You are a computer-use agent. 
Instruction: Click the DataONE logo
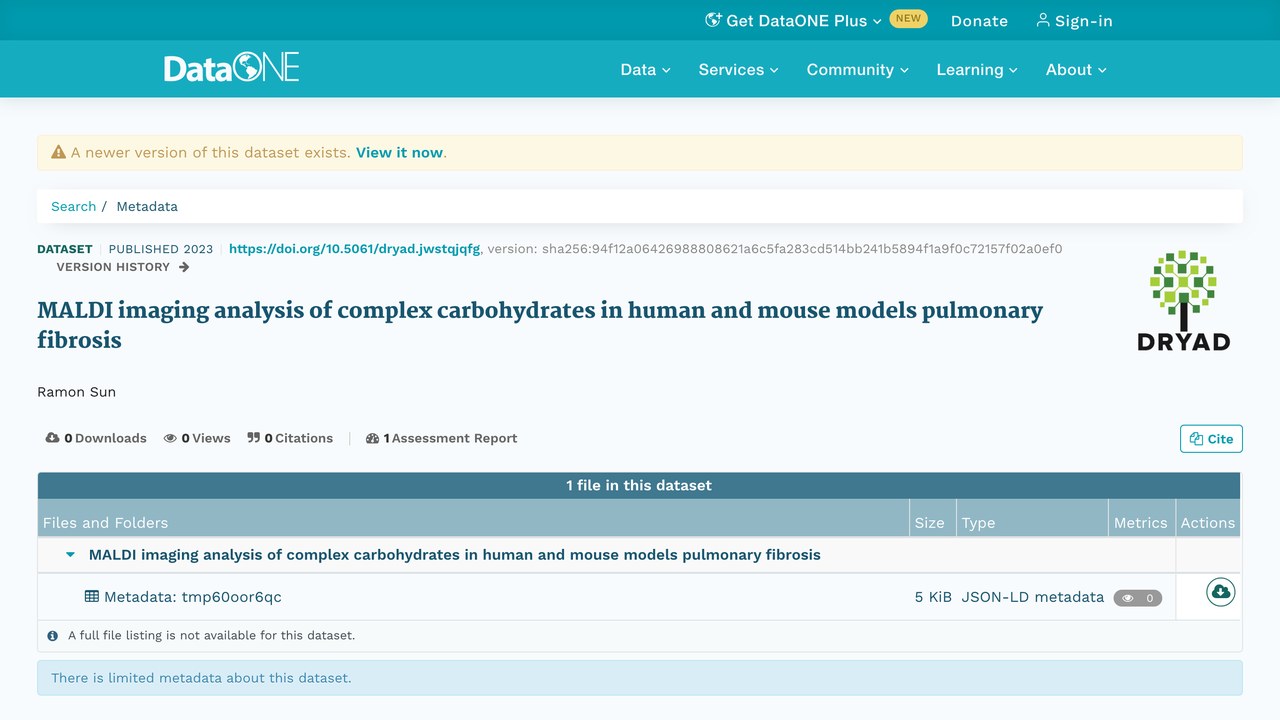[x=232, y=68]
